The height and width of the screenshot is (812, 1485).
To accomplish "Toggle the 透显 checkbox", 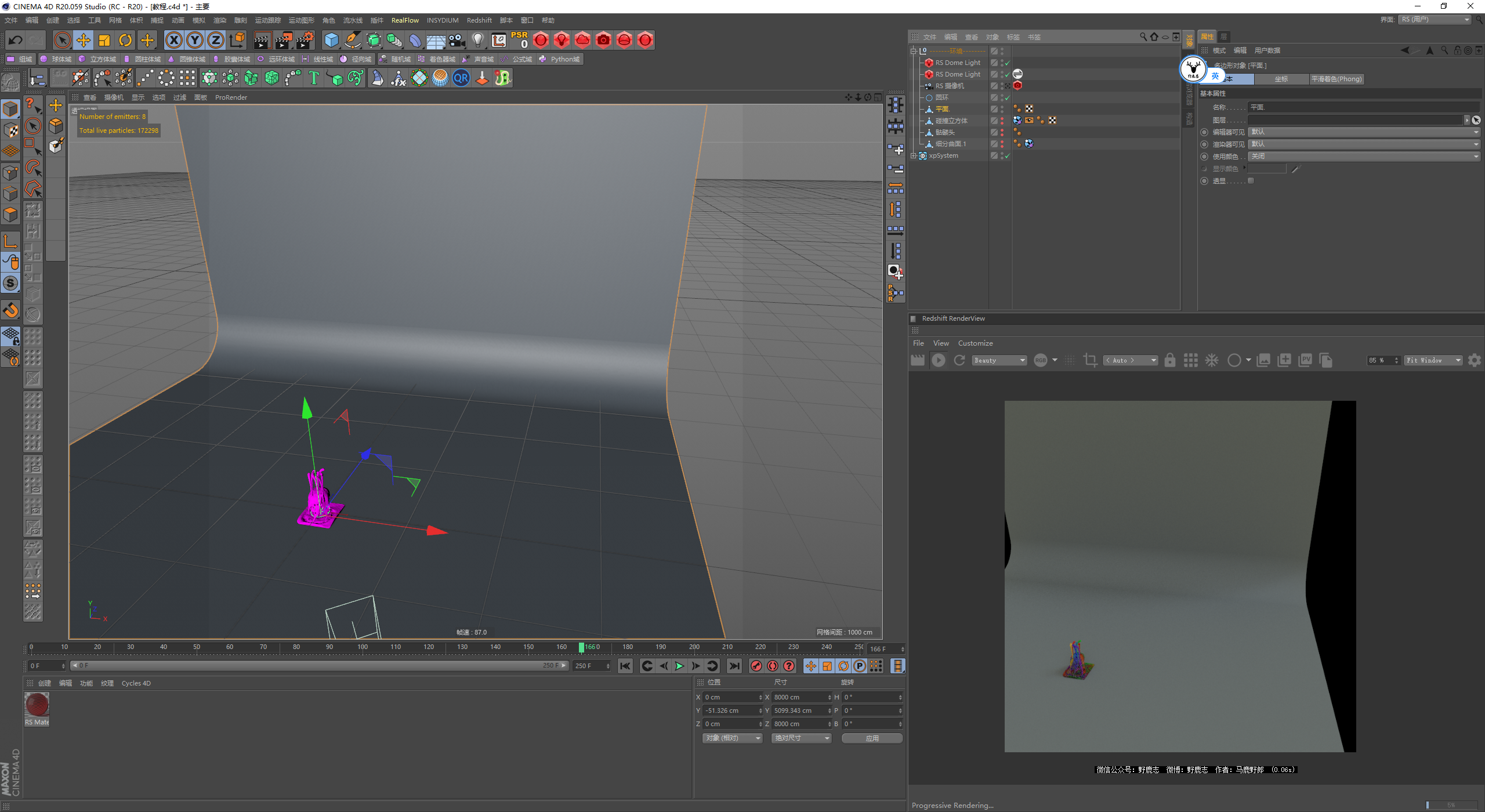I will (1251, 181).
